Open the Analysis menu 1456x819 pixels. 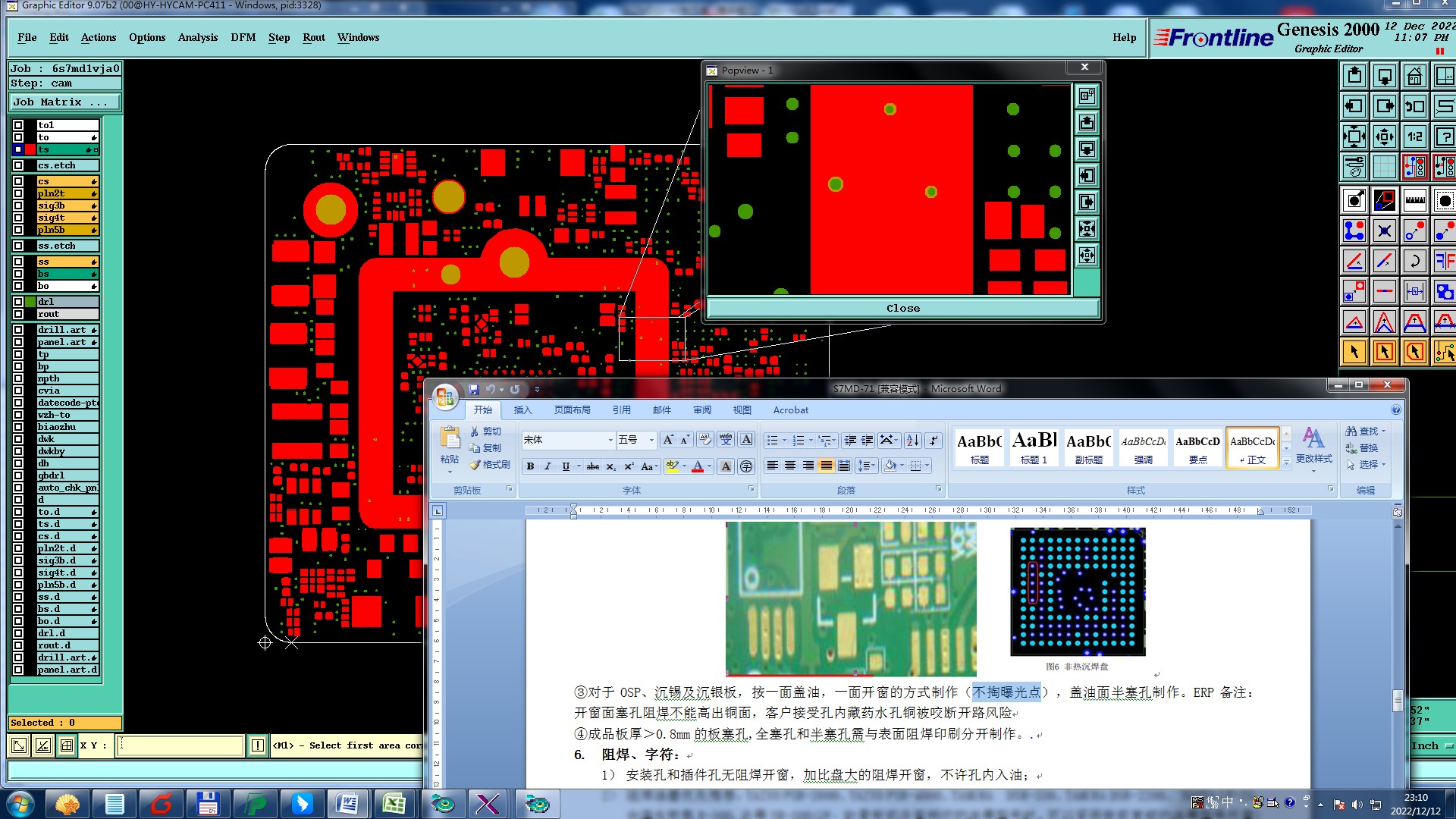click(197, 37)
